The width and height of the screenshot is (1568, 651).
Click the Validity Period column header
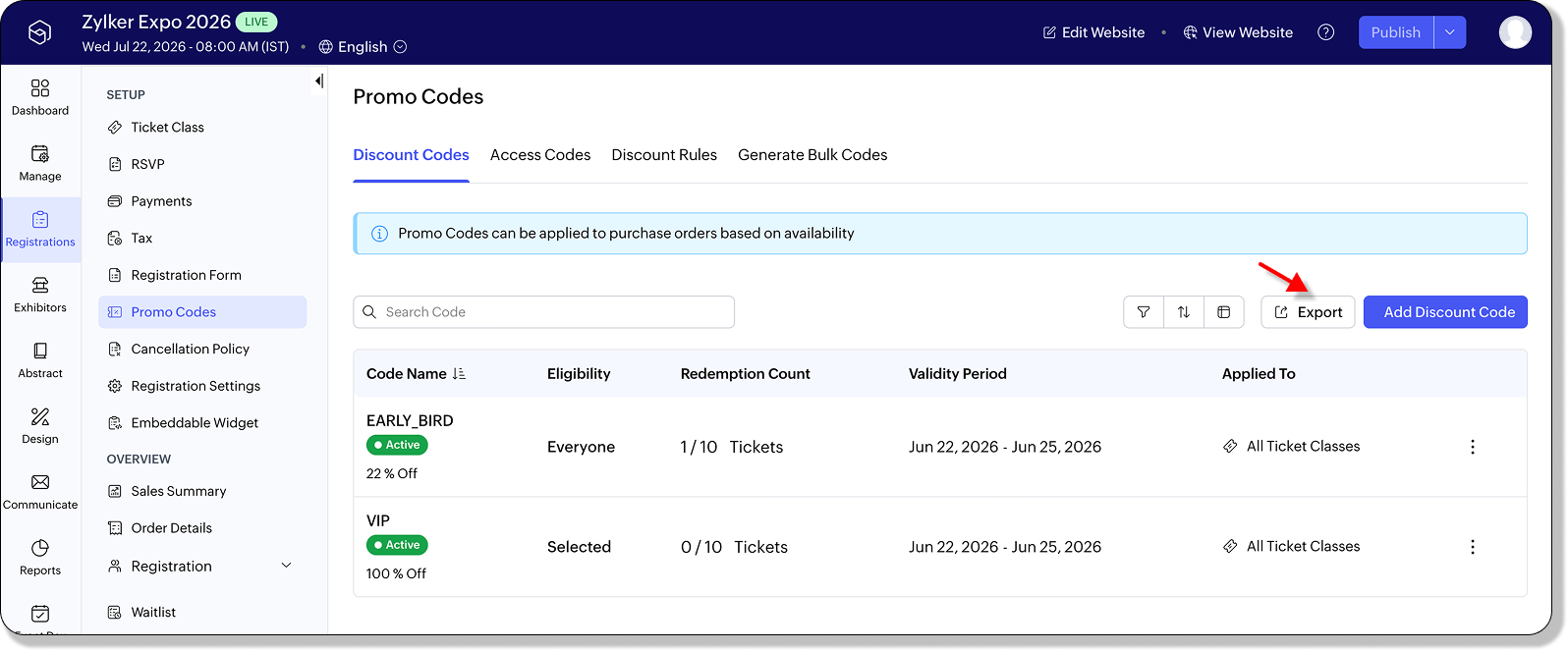[957, 374]
